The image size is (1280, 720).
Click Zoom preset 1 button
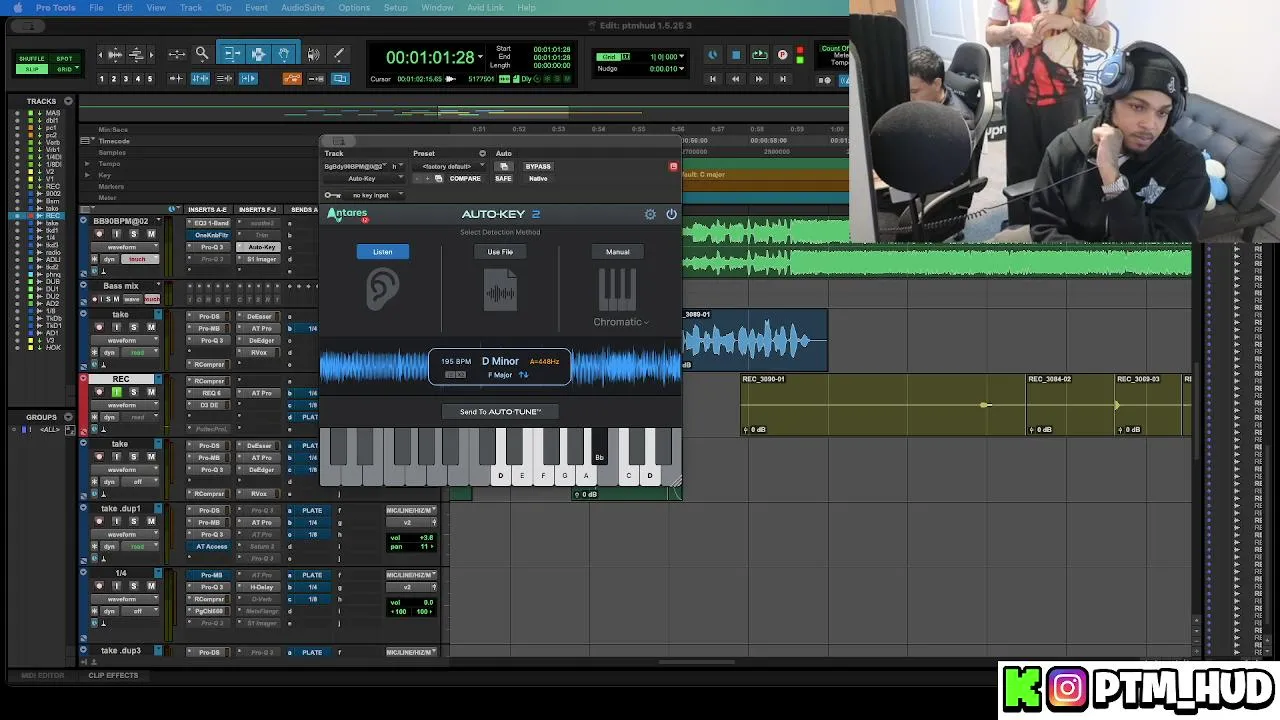click(101, 79)
